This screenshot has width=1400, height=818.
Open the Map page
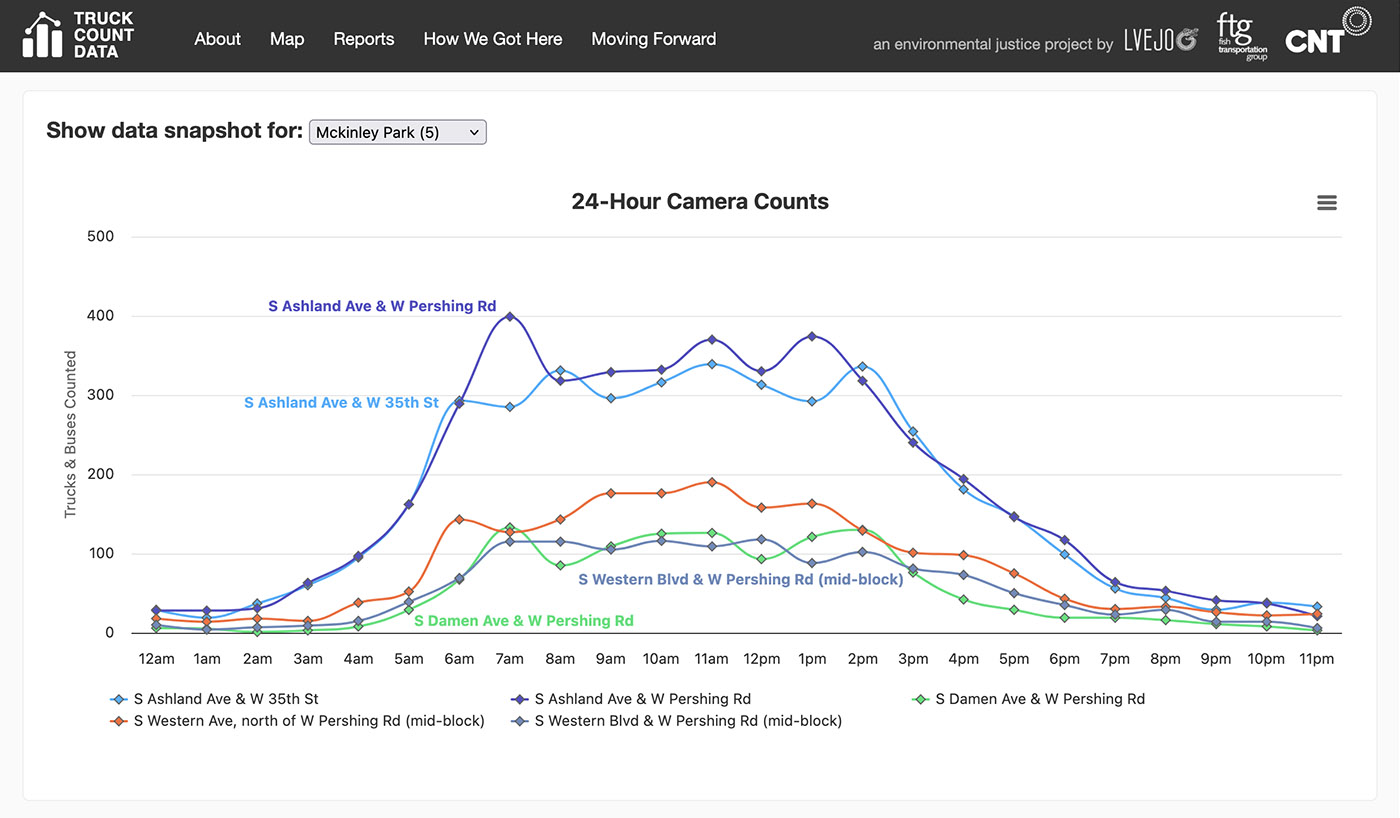(x=287, y=39)
